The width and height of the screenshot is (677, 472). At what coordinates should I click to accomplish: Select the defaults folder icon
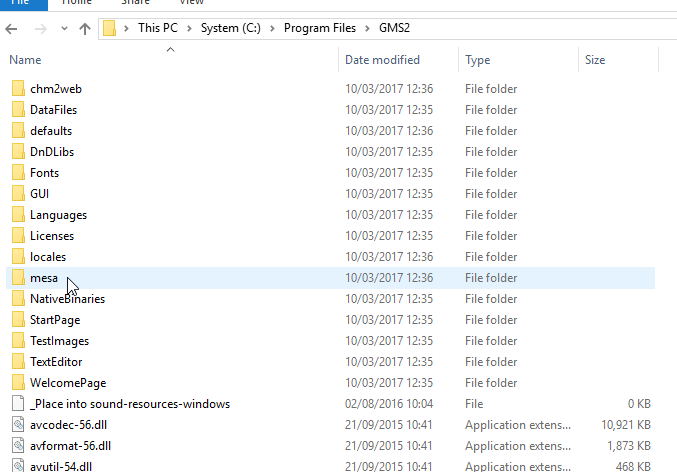(18, 130)
